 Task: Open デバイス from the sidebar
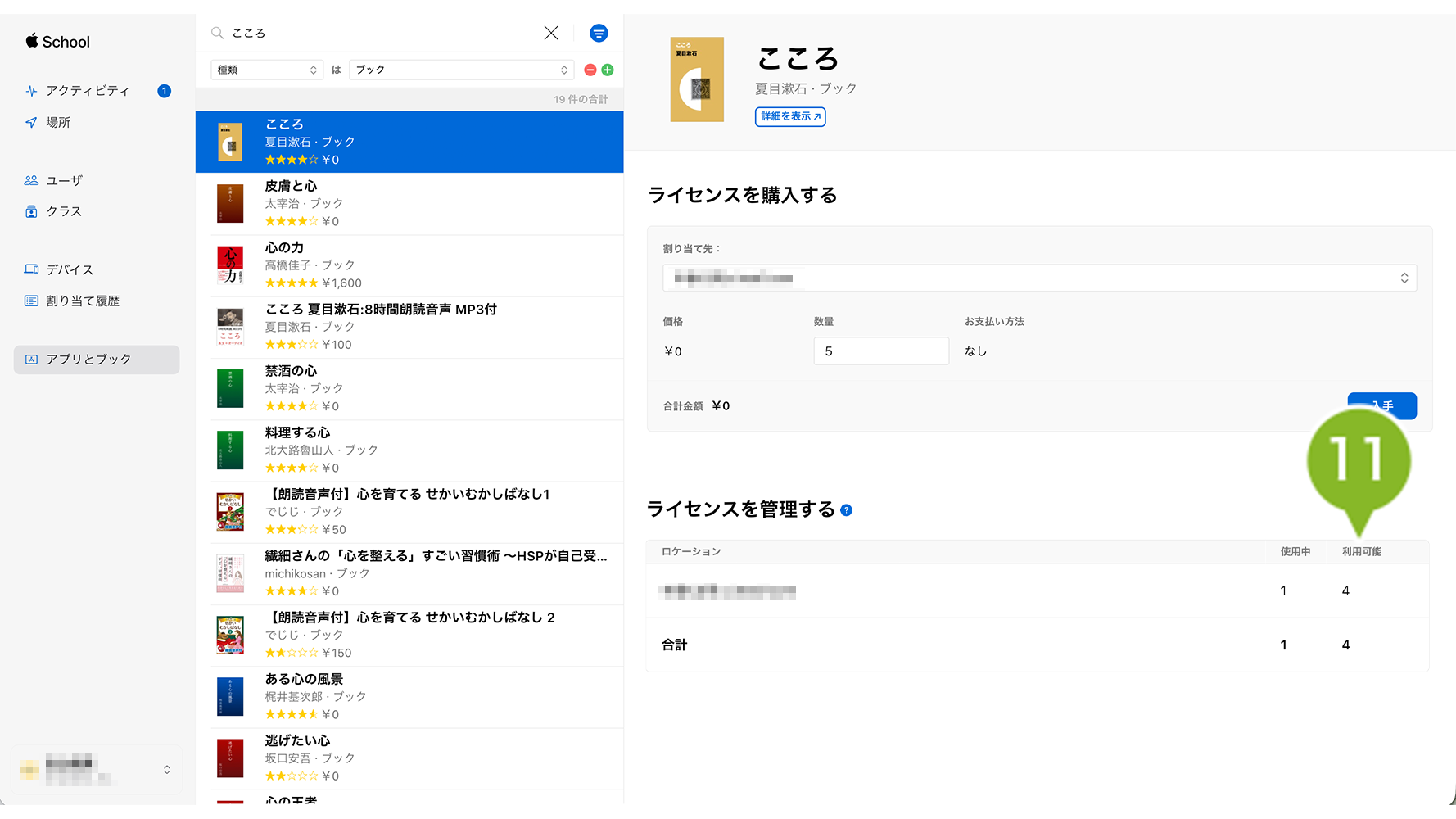click(70, 269)
